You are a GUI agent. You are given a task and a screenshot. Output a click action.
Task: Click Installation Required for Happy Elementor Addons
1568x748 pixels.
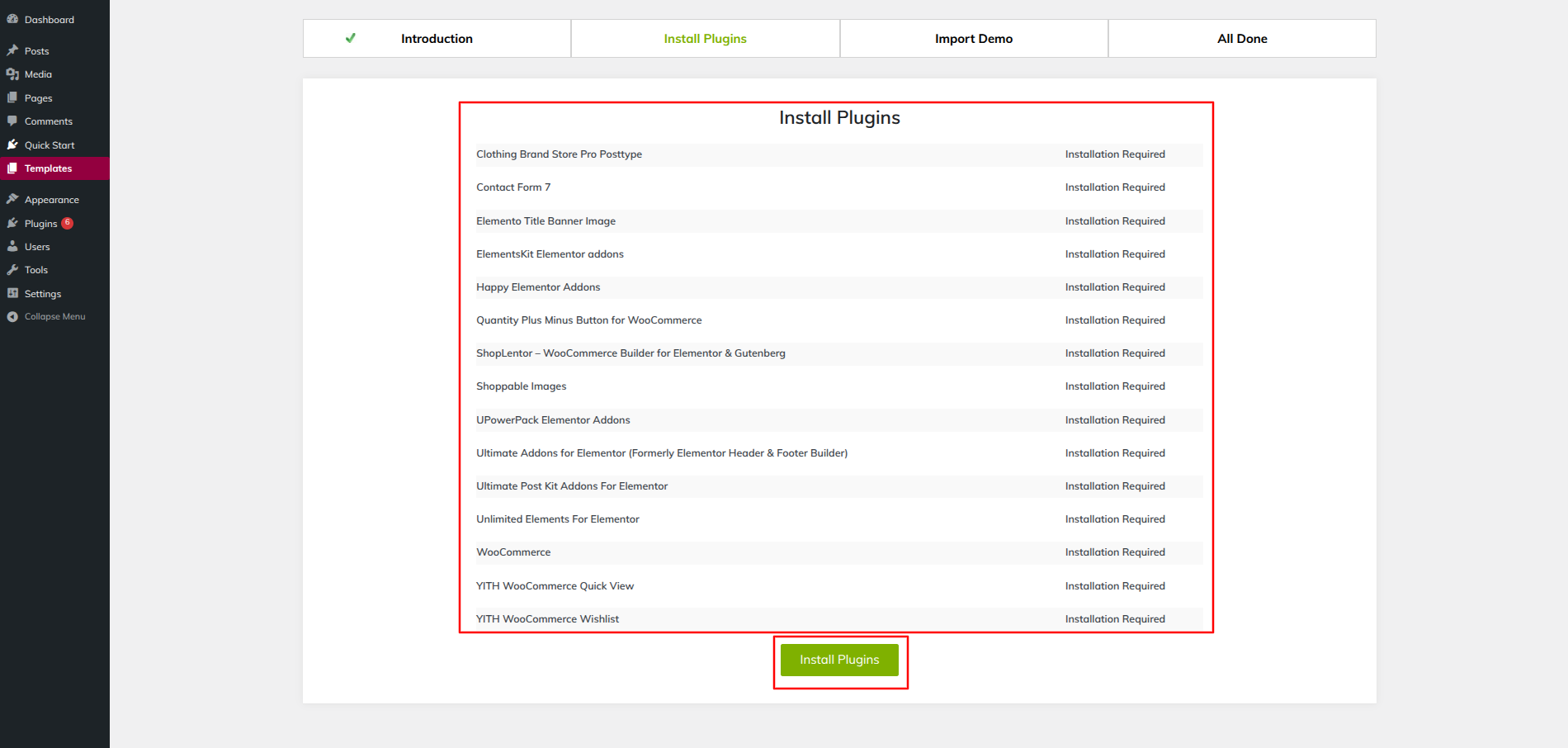(1115, 287)
